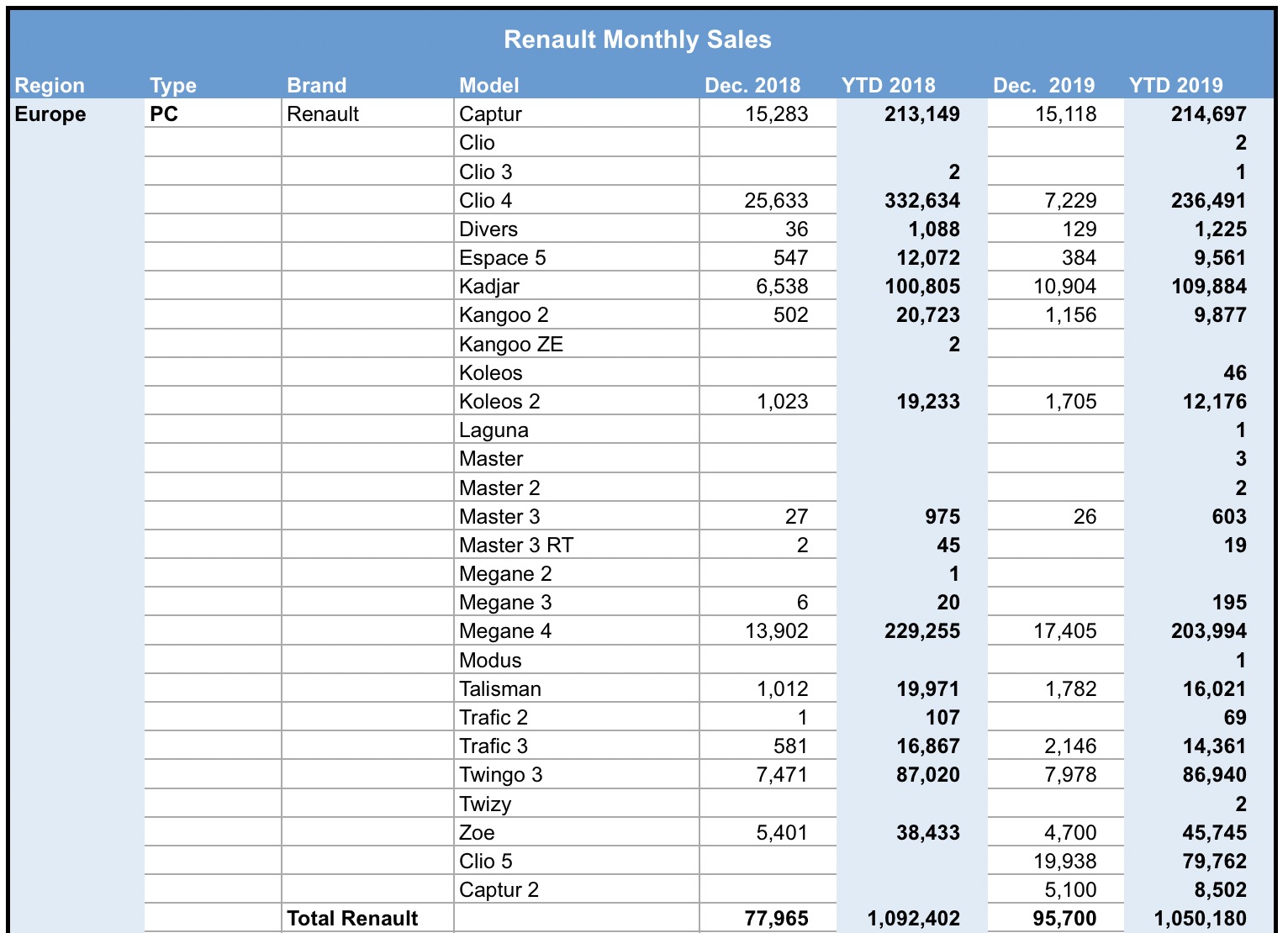The width and height of the screenshot is (1288, 933).
Task: Select Captur YTD 2018 value 213,149
Action: coord(921,113)
